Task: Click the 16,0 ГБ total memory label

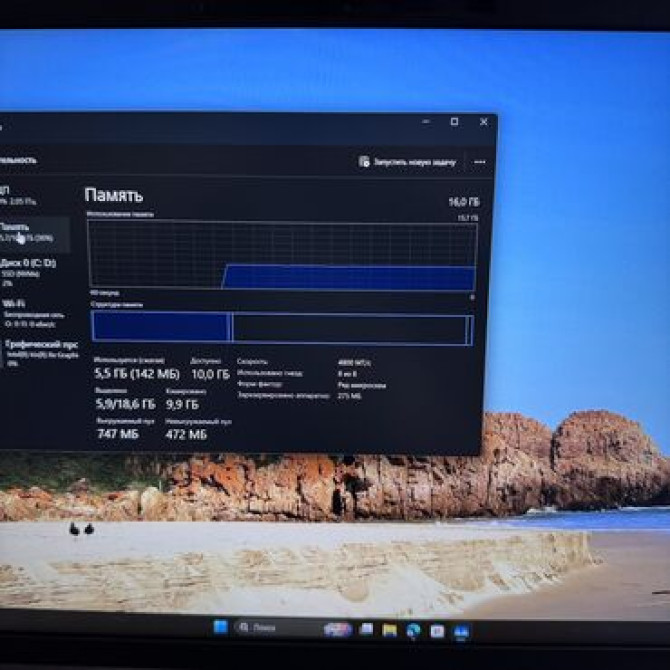Action: click(x=464, y=202)
